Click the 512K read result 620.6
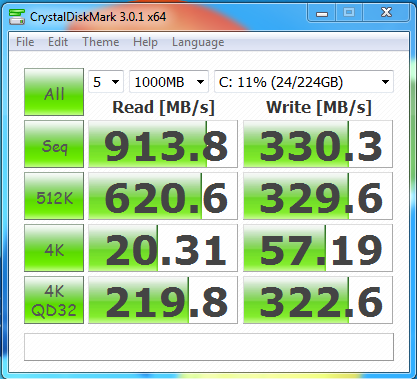The height and width of the screenshot is (379, 417). coord(163,196)
